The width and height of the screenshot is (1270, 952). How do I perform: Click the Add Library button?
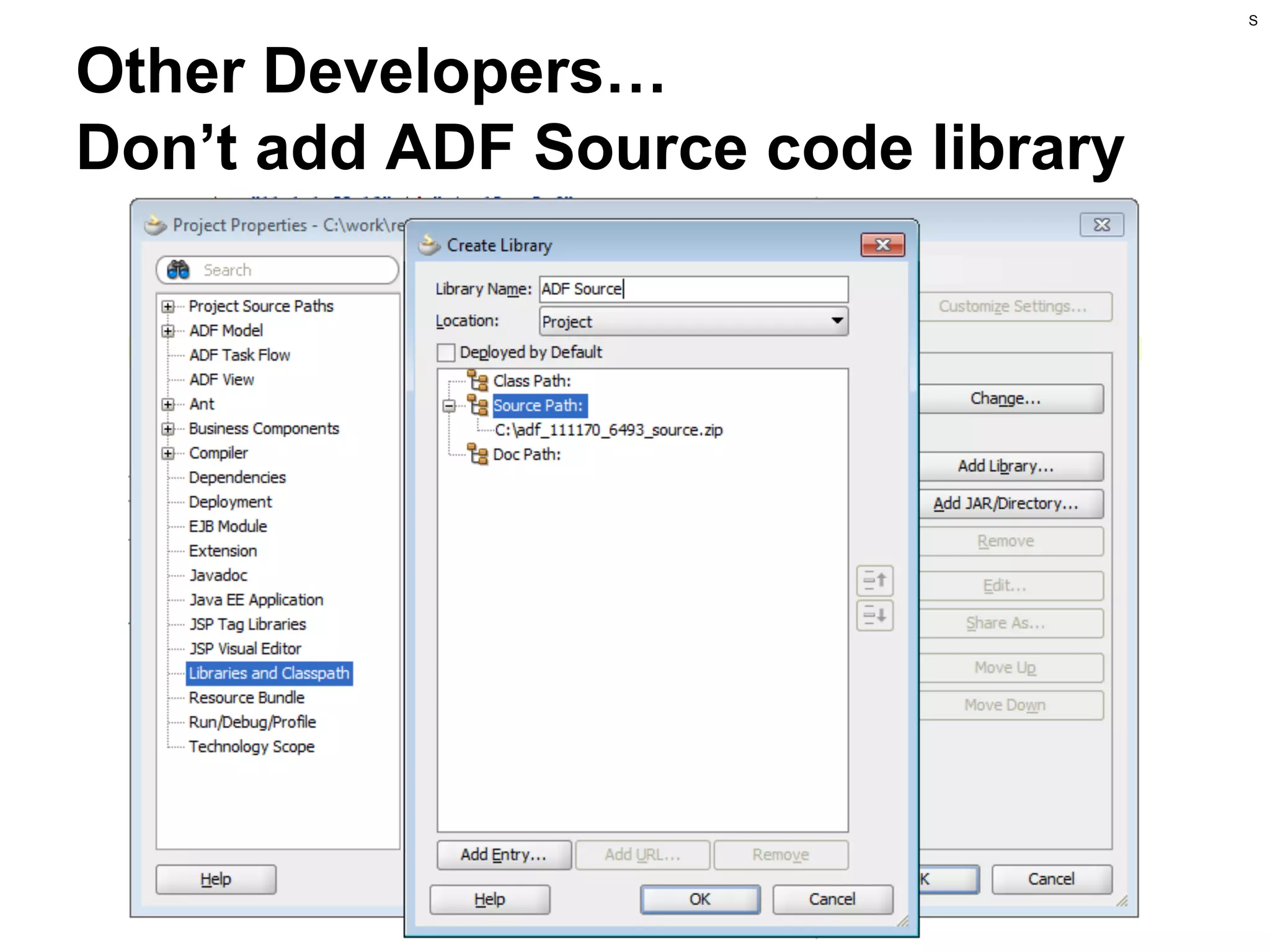(x=1011, y=466)
